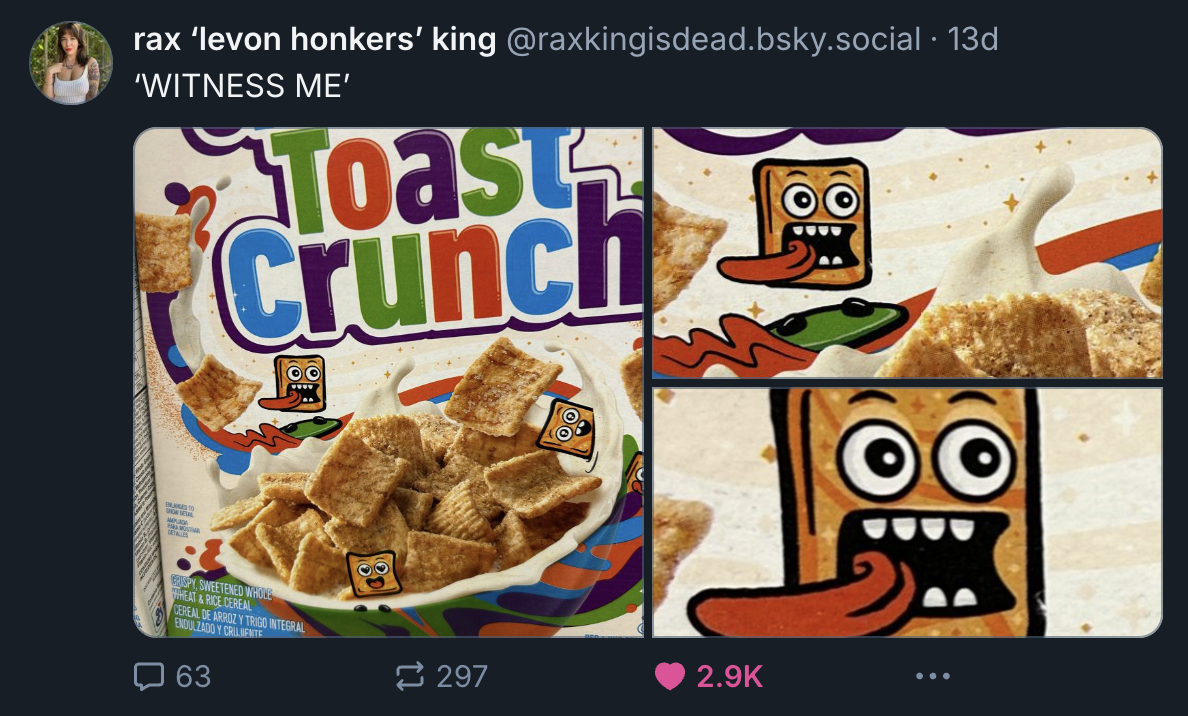Click the reply count 63
This screenshot has height=716, width=1188.
click(193, 677)
